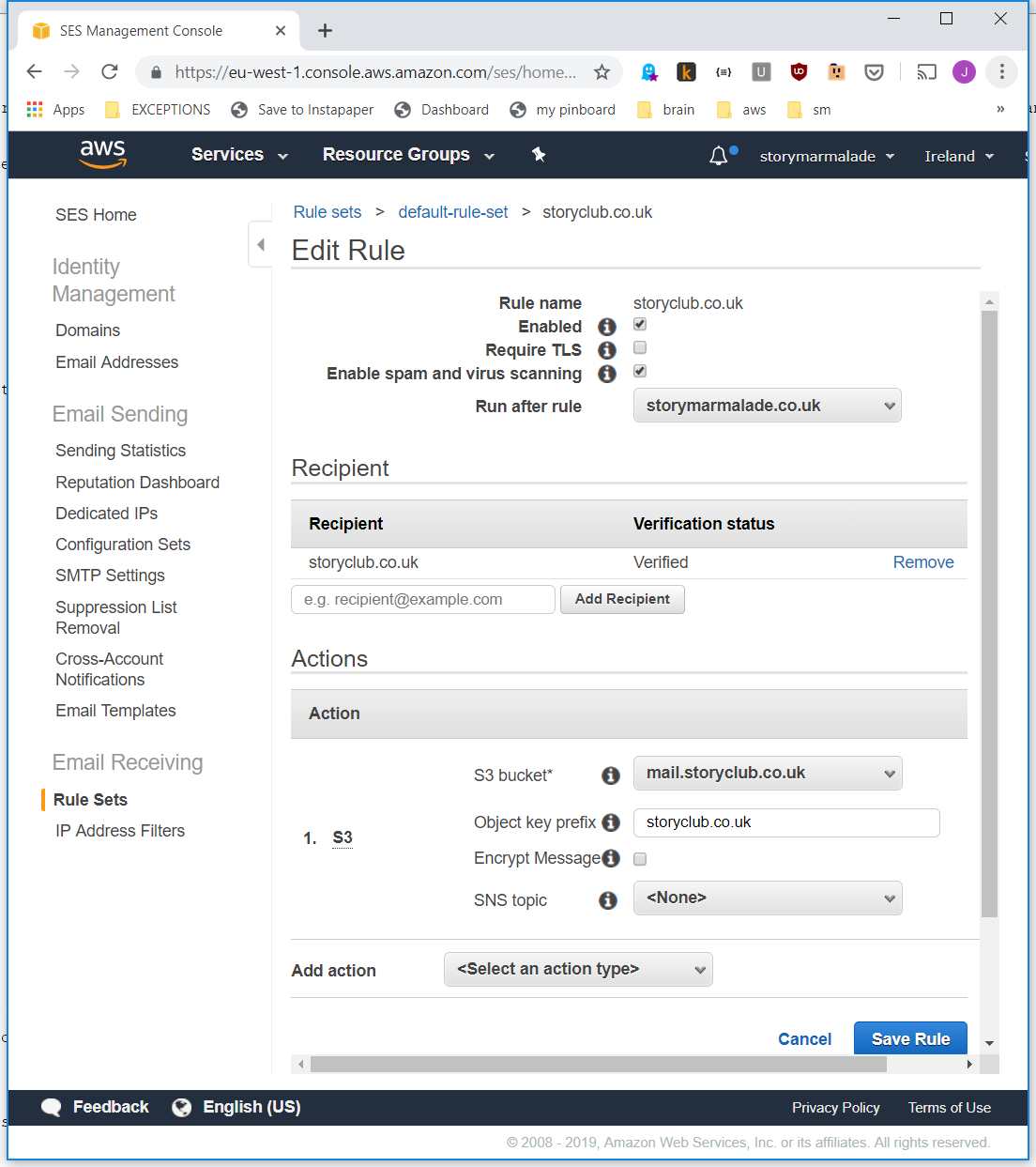Open Reputation Dashboard in sidebar

point(137,483)
